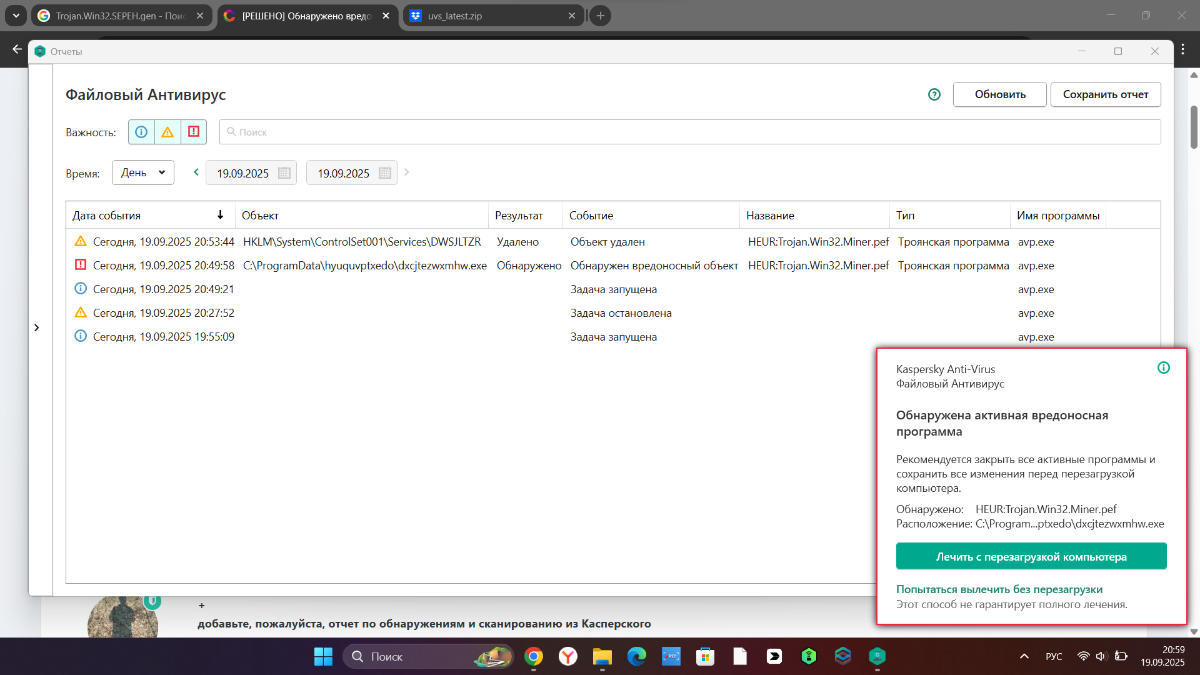Viewport: 1200px width, 675px height.
Task: Switch the РУС input language indicator
Action: coord(1054,656)
